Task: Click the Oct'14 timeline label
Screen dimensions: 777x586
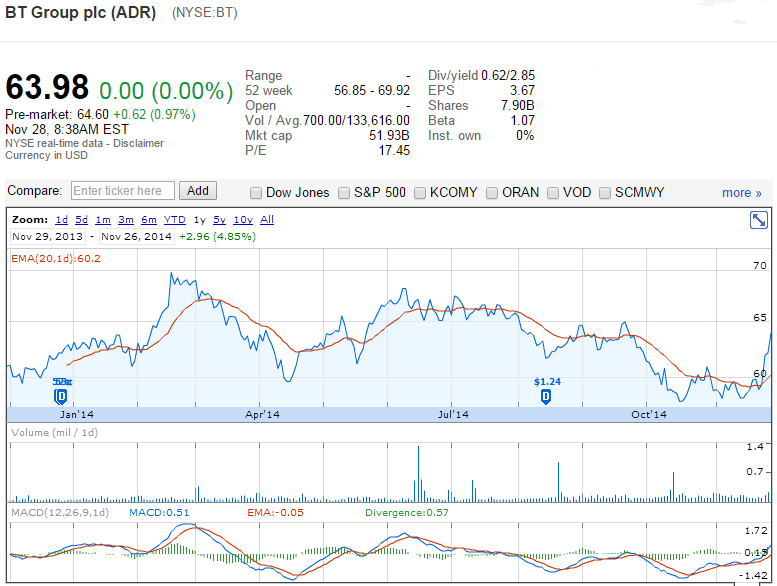Action: (649, 415)
